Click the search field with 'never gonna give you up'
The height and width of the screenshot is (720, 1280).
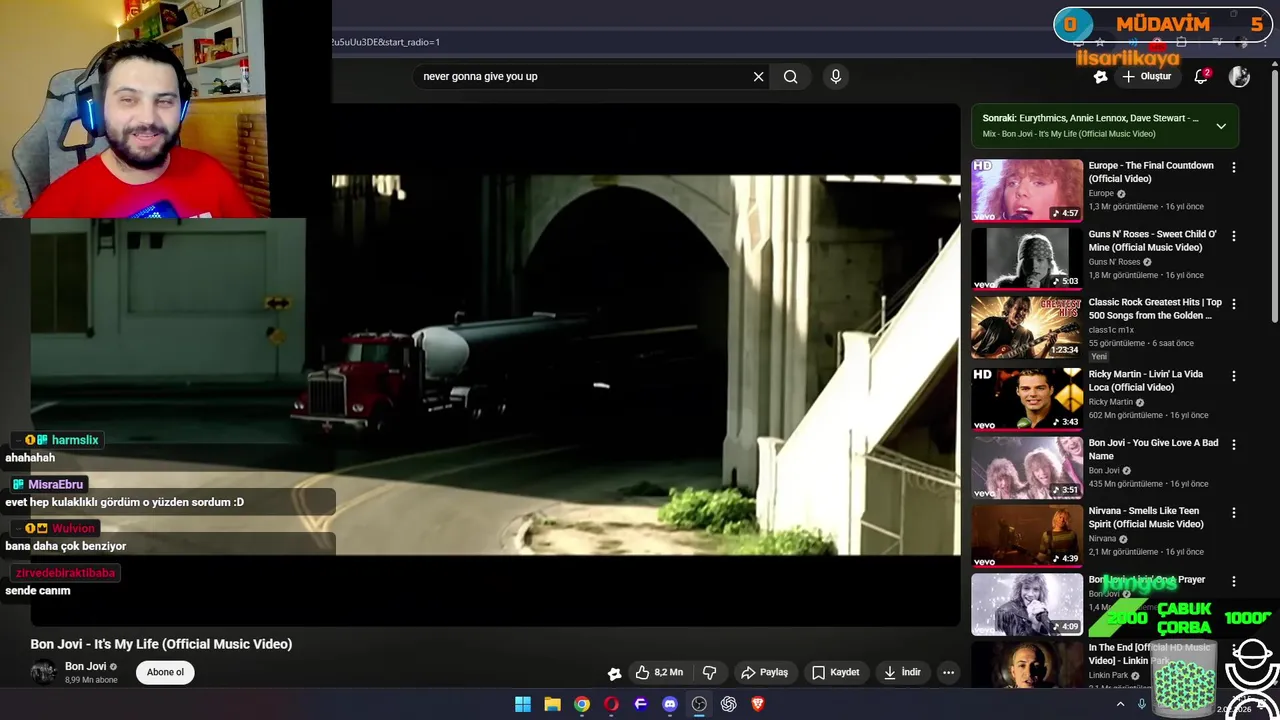click(580, 76)
